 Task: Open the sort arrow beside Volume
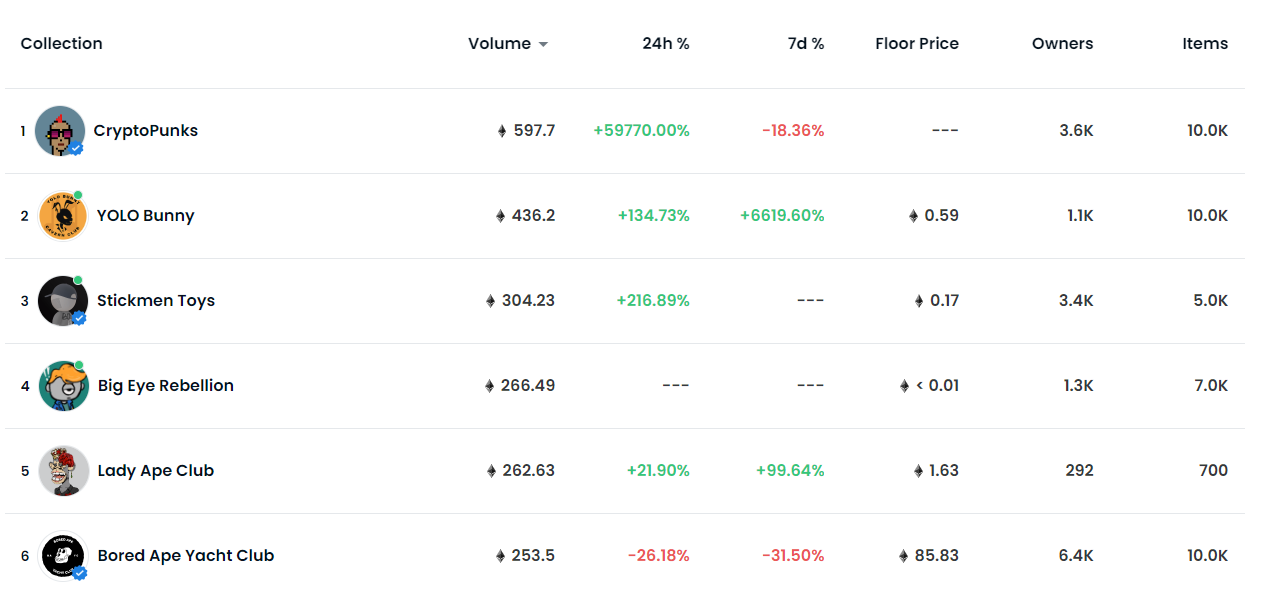click(543, 44)
